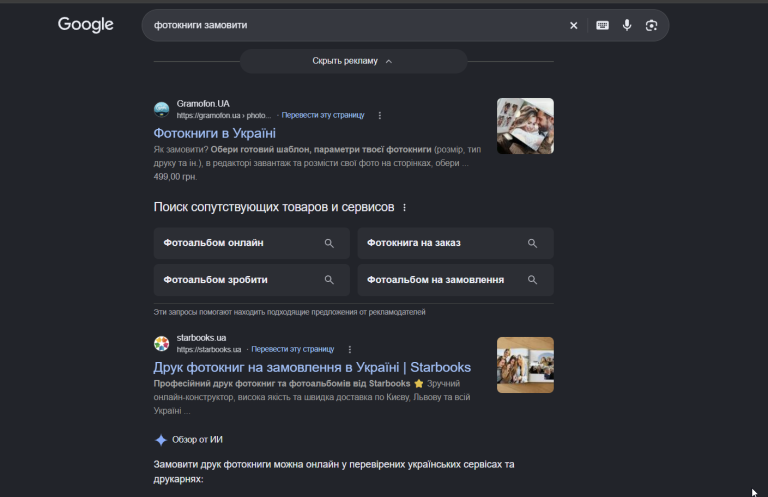
Task: Open the Google logo homepage
Action: [x=86, y=24]
